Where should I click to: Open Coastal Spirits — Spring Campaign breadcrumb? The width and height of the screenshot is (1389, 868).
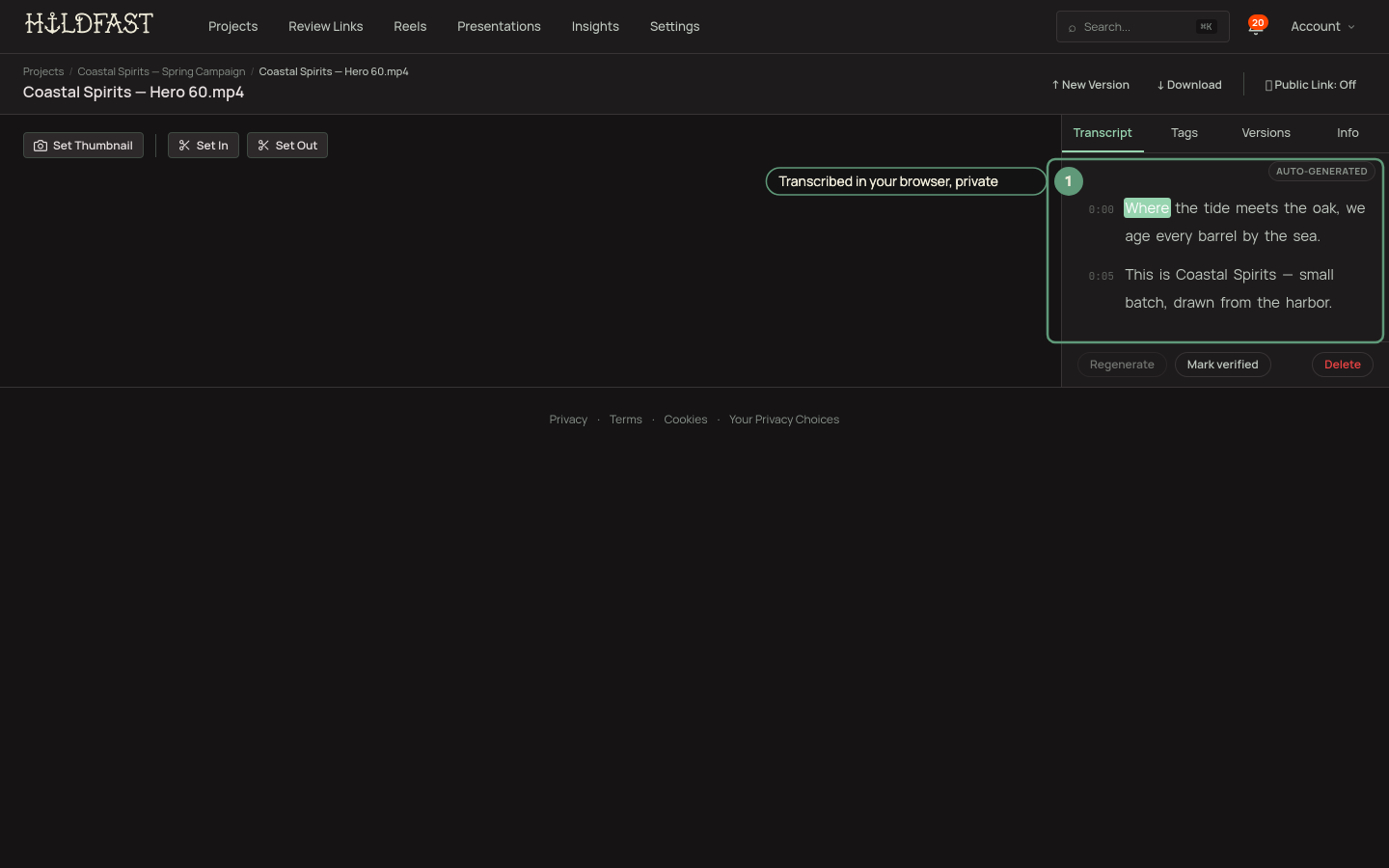[x=161, y=71]
